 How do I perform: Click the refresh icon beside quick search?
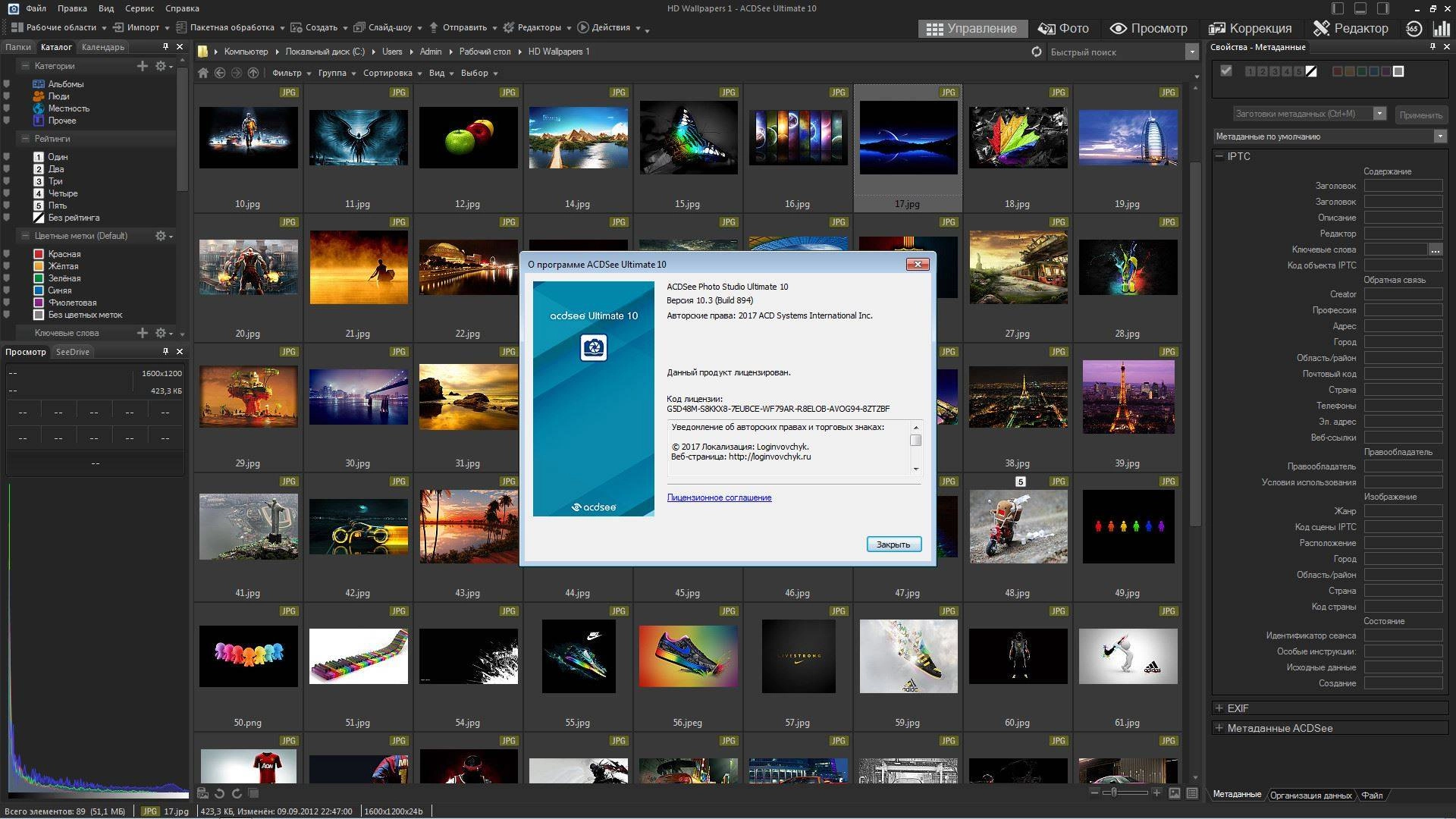point(1037,52)
